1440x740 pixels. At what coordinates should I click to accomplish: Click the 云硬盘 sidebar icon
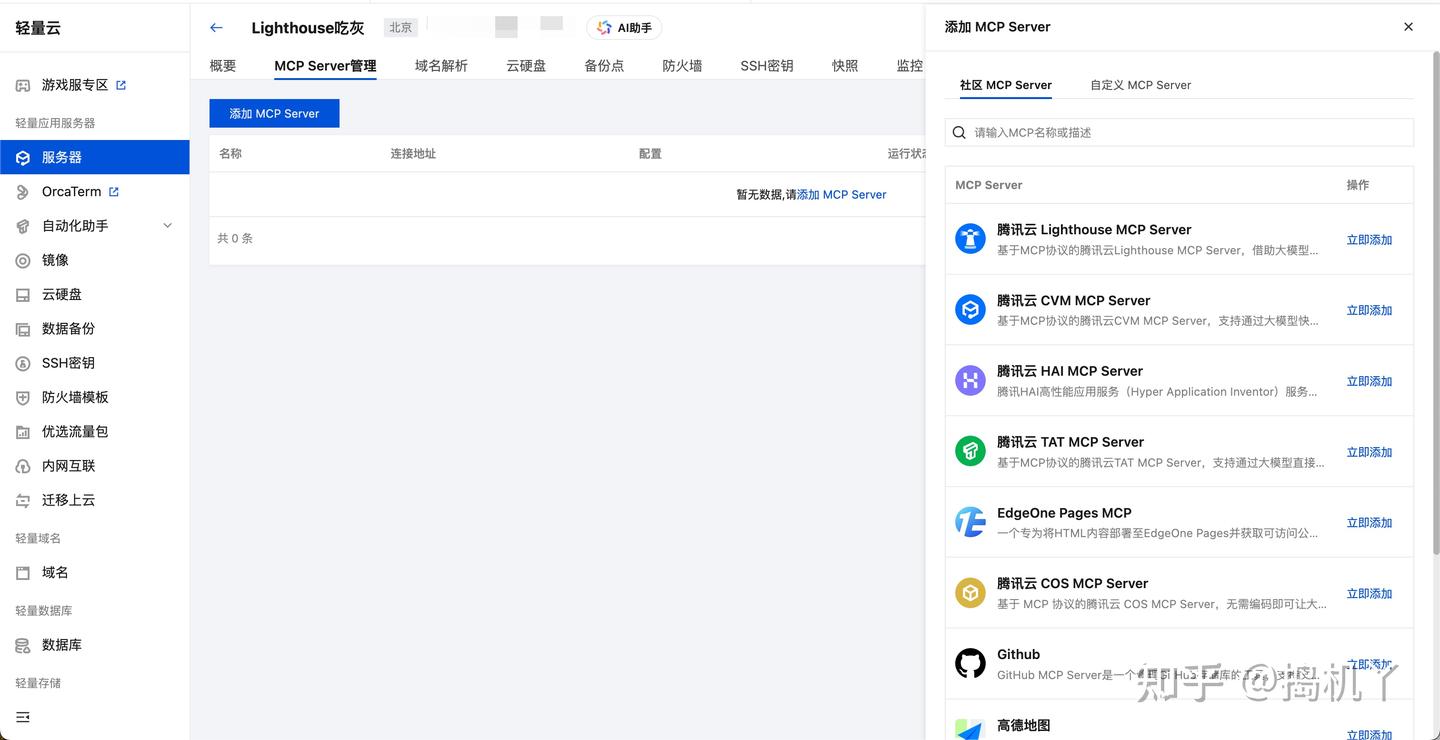22,295
